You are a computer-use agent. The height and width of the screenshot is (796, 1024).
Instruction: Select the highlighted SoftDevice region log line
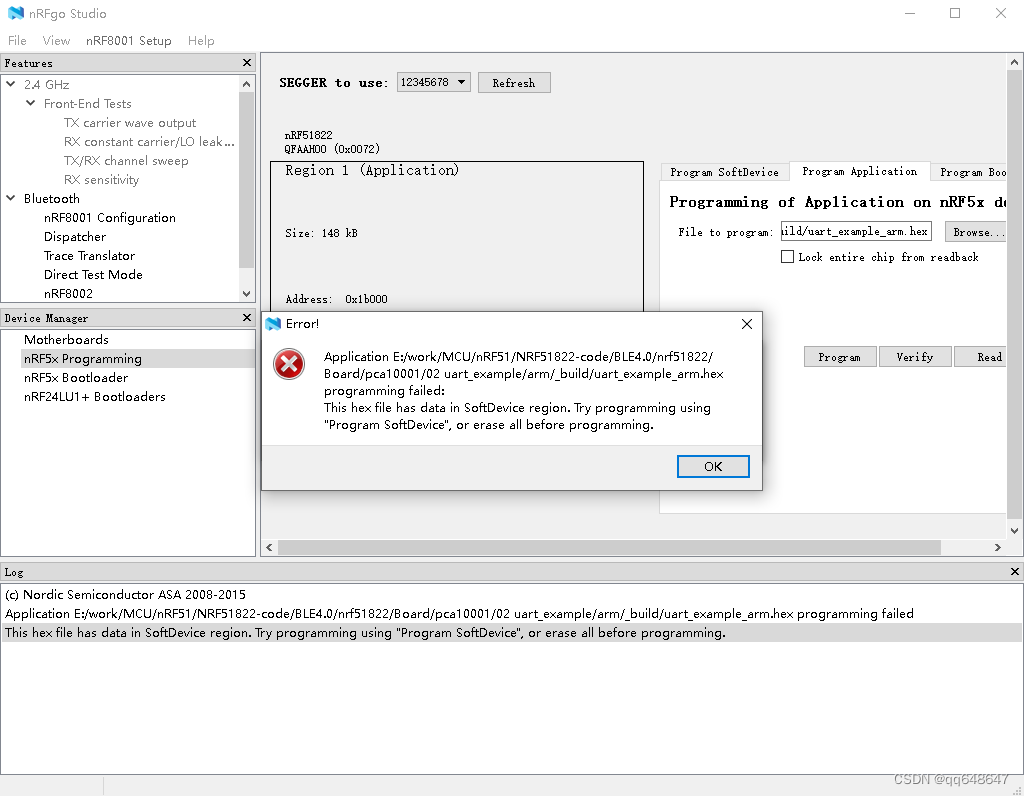511,632
